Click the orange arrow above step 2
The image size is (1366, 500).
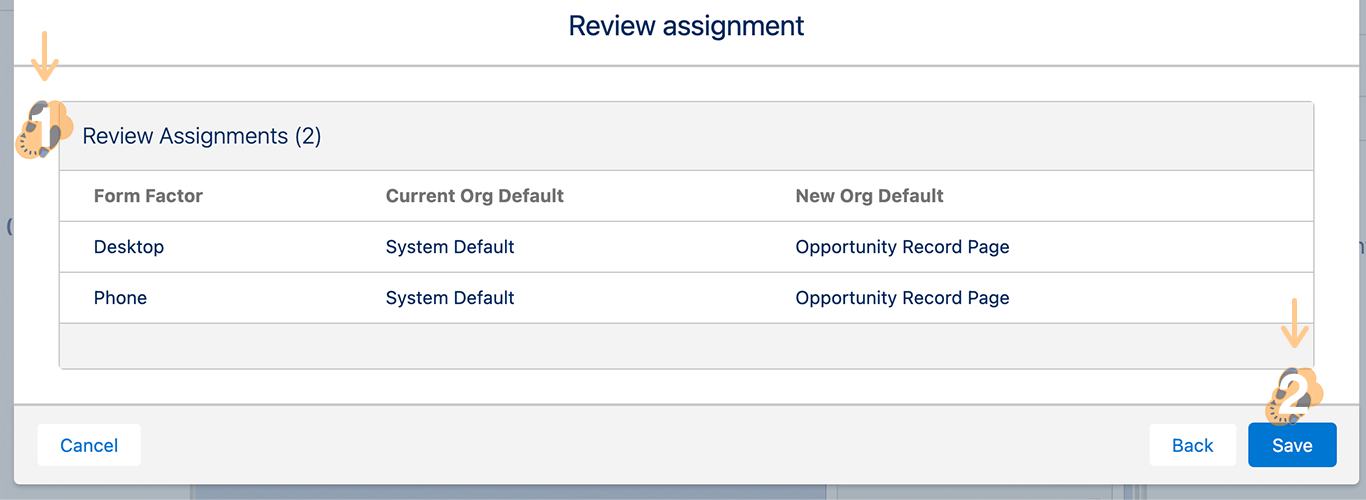(1295, 323)
